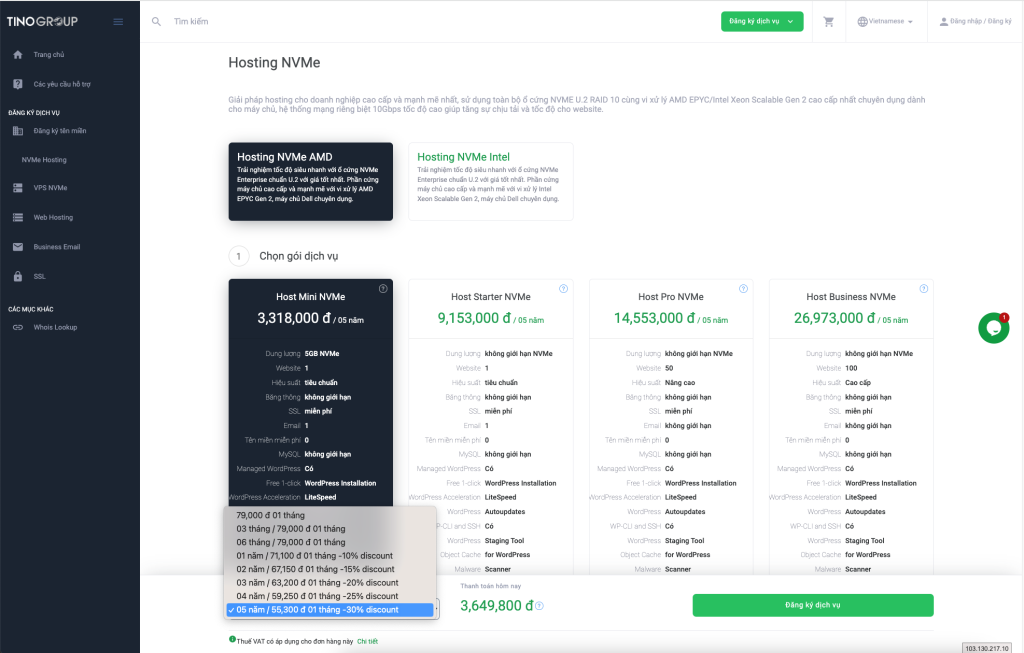The width and height of the screenshot is (1024, 653).
Task: Open NVMe Hosting menu item
Action: pyautogui.click(x=44, y=160)
